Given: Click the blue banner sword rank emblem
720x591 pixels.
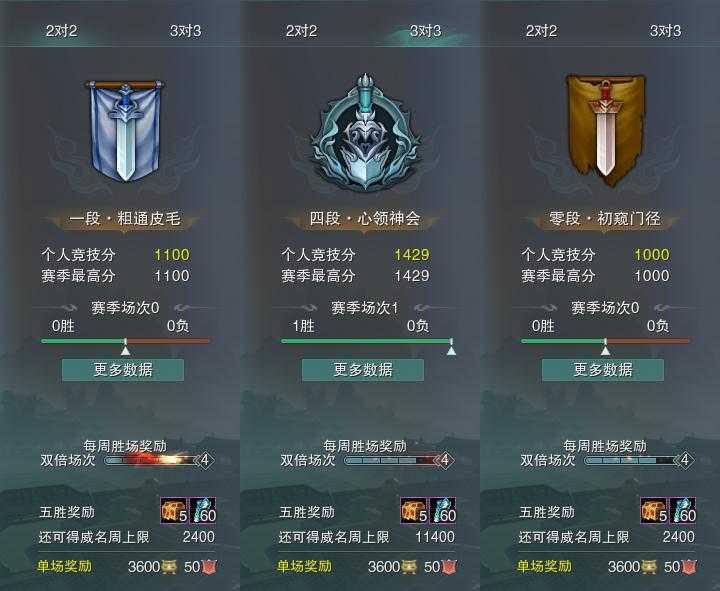Looking at the screenshot, I should point(125,131).
